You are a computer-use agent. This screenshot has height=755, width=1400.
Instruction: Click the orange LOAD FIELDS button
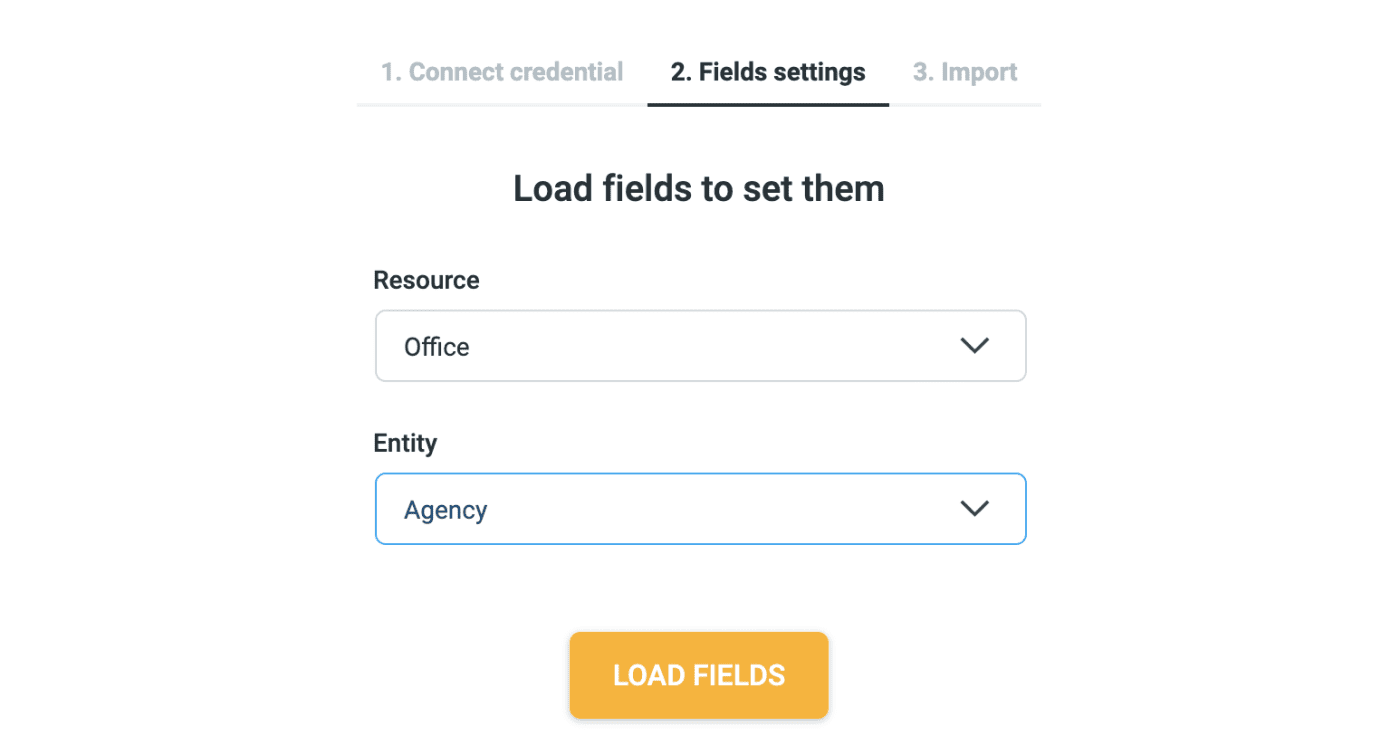[699, 675]
